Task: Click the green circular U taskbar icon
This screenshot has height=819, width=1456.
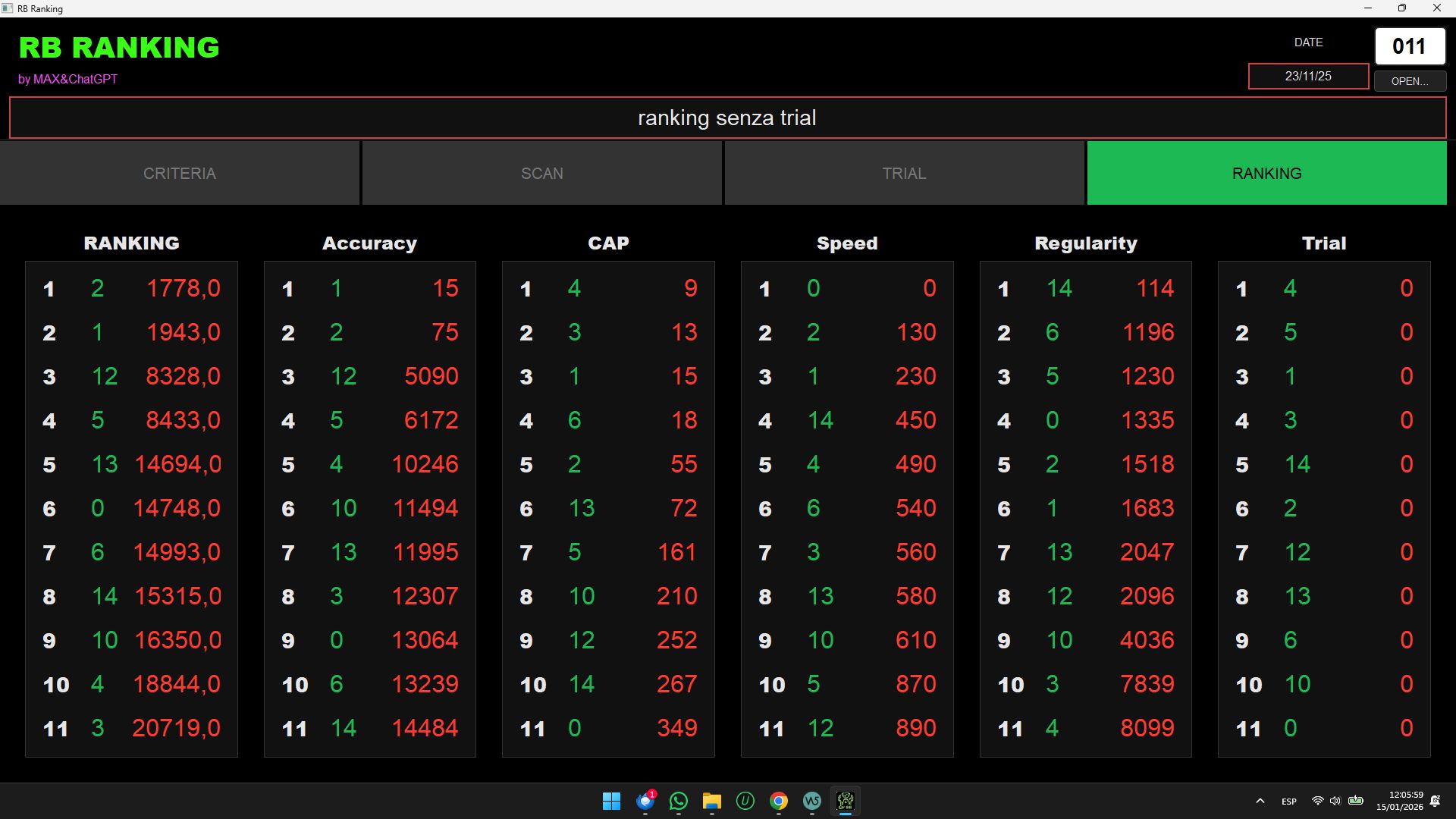Action: tap(745, 801)
